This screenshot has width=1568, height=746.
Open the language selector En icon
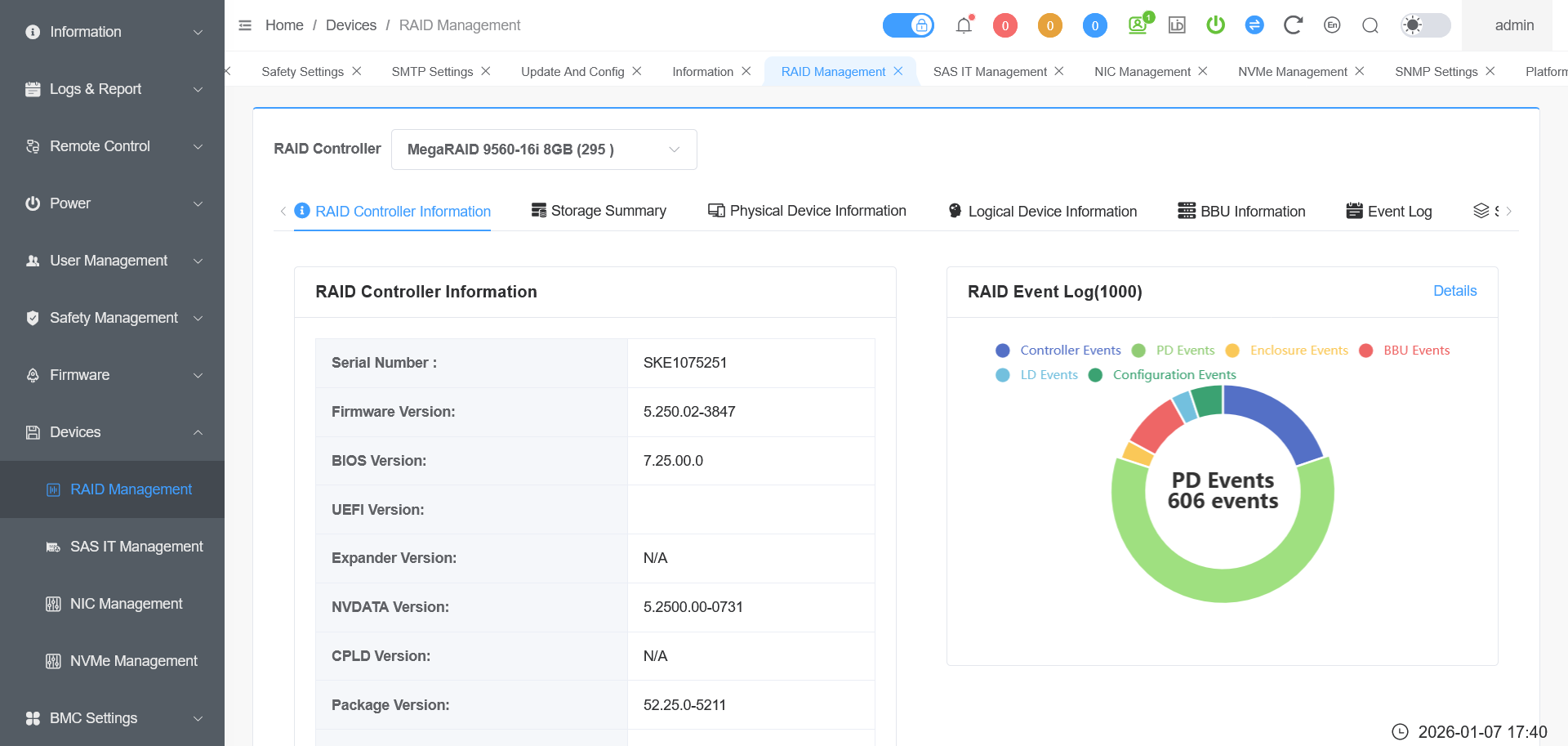coord(1332,25)
